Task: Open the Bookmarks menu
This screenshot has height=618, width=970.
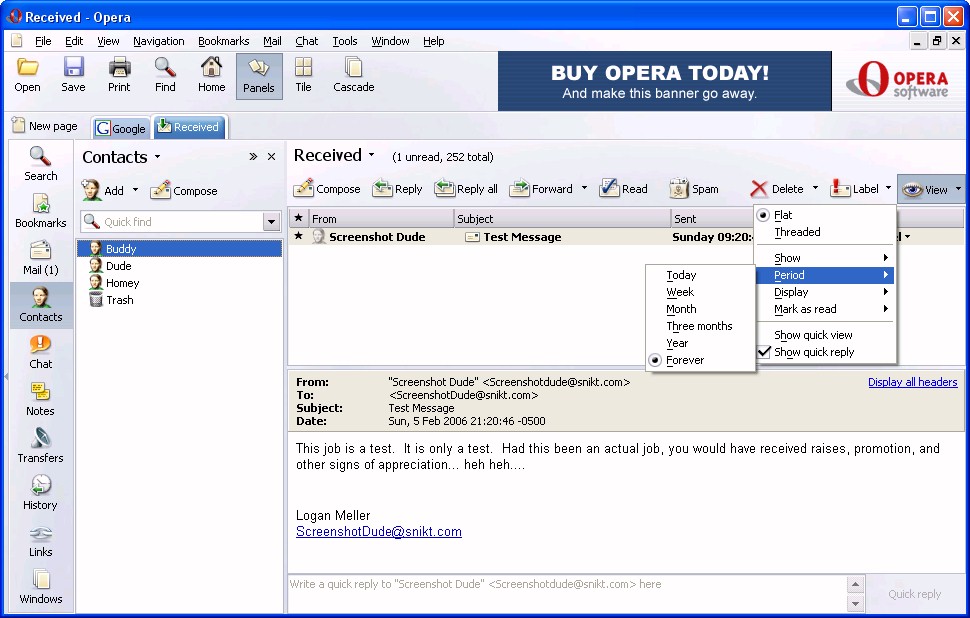Action: point(223,41)
